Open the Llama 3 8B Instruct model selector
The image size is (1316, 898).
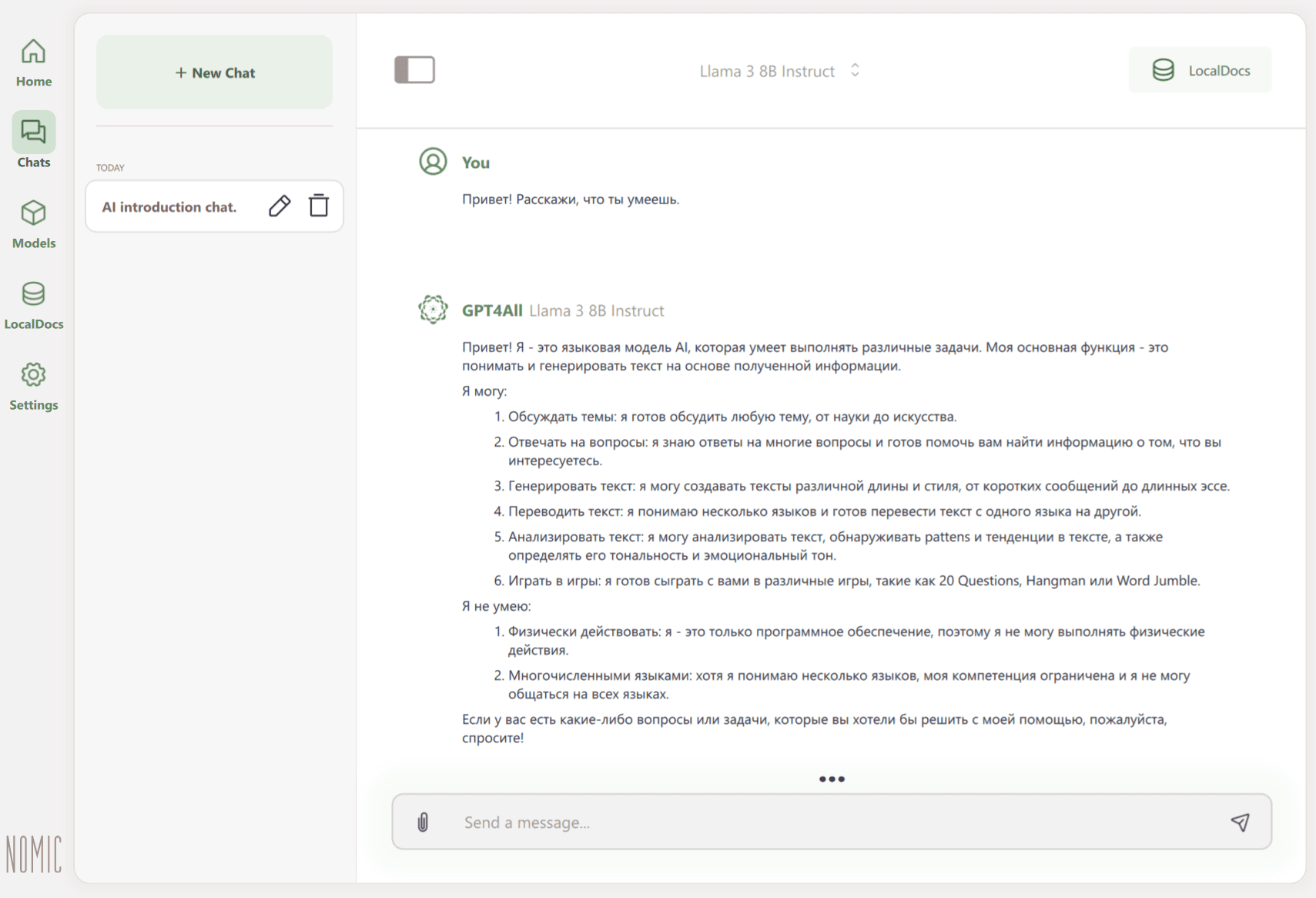pos(767,71)
